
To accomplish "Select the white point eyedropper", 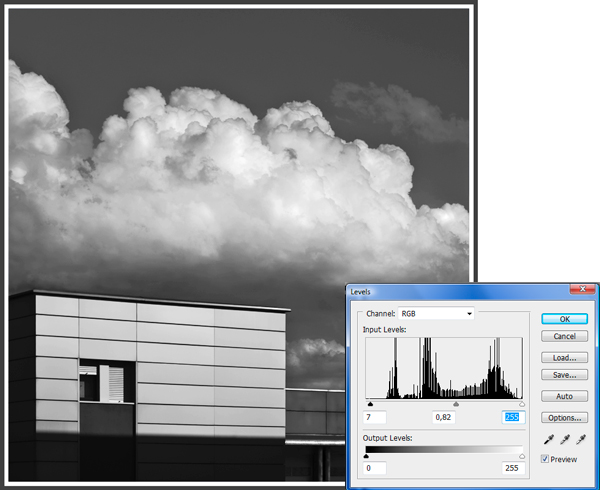I will pos(581,439).
